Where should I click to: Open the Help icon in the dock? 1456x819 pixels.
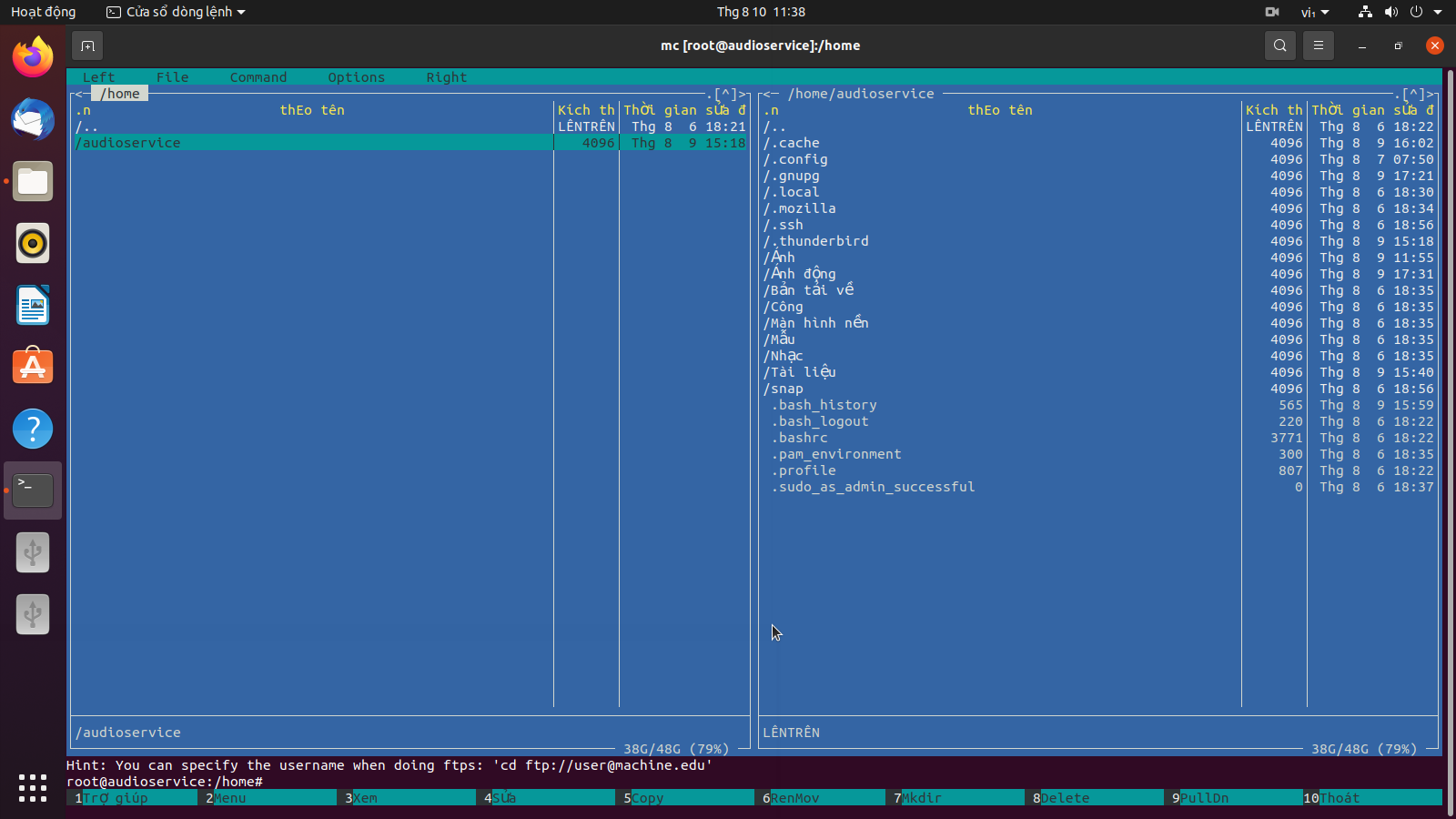point(33,429)
